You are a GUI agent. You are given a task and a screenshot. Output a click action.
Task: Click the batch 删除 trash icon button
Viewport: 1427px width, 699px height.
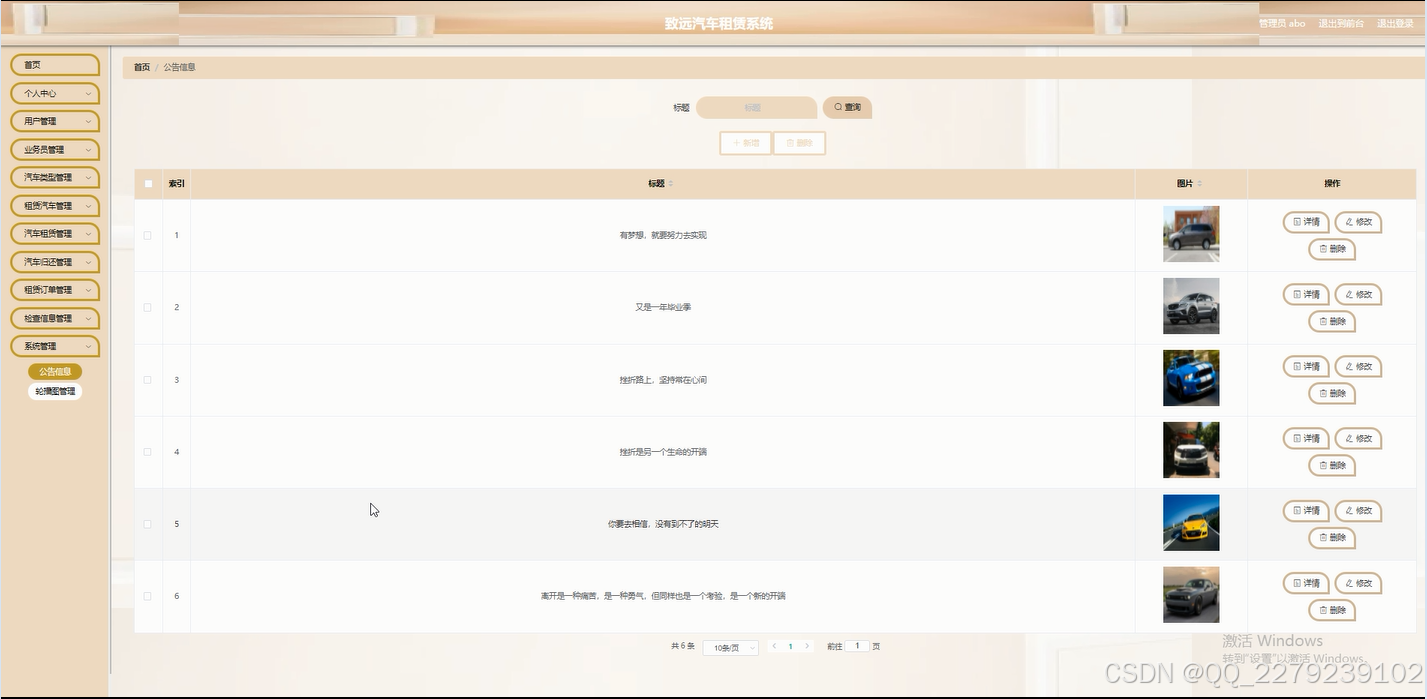click(799, 142)
